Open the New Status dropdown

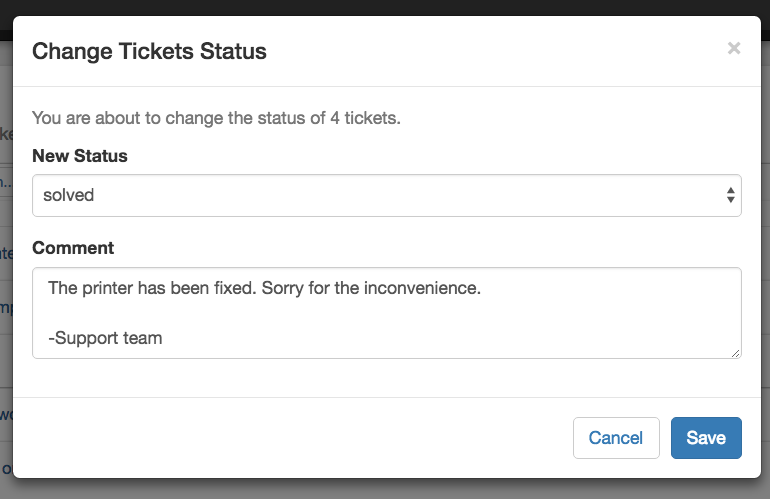coord(386,195)
